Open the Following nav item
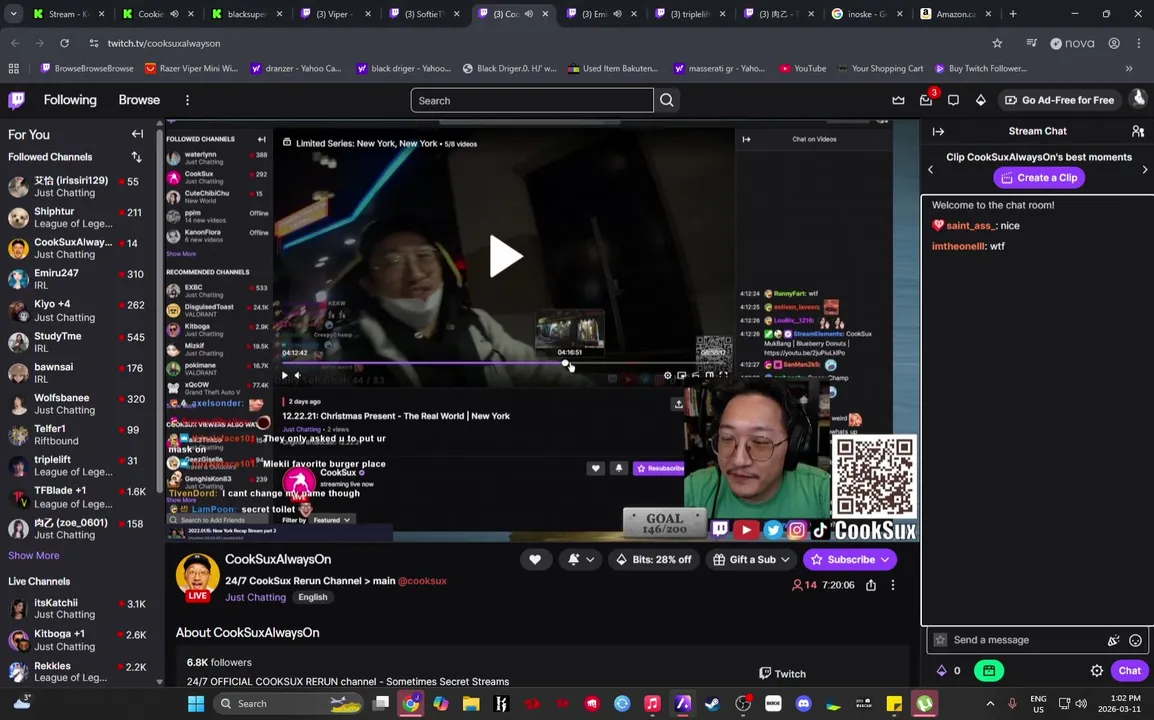This screenshot has width=1154, height=720. [x=70, y=100]
